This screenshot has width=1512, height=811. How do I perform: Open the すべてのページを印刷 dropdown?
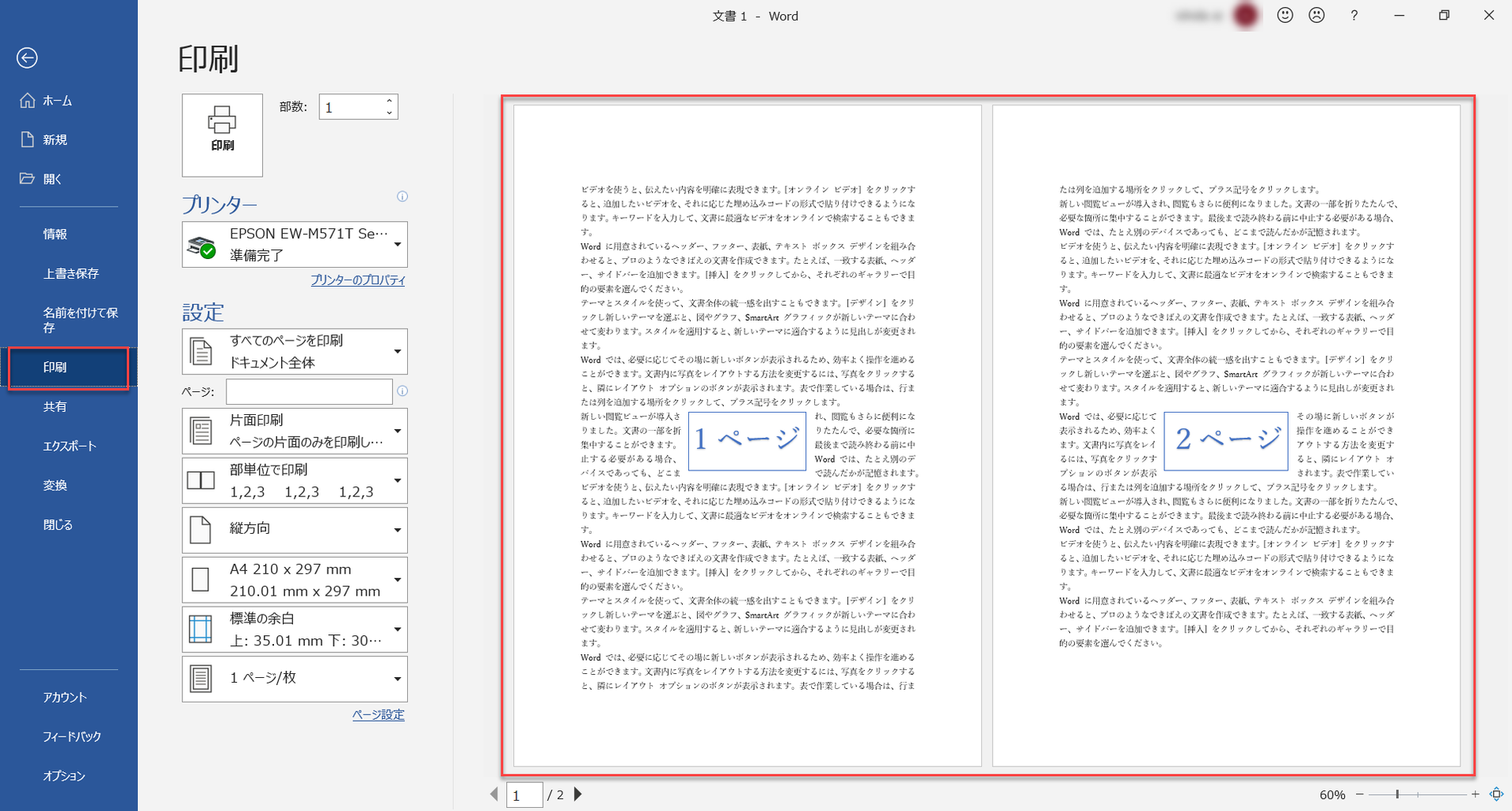[295, 352]
